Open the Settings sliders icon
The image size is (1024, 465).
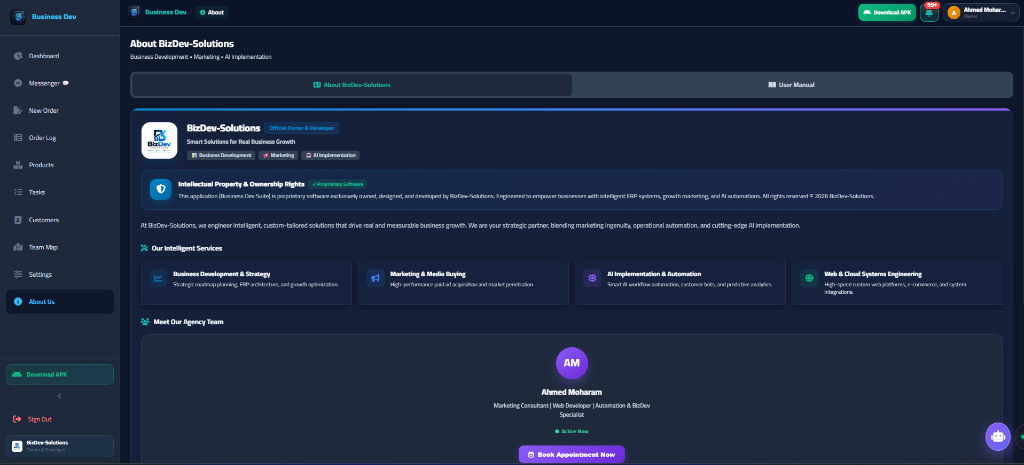point(18,274)
